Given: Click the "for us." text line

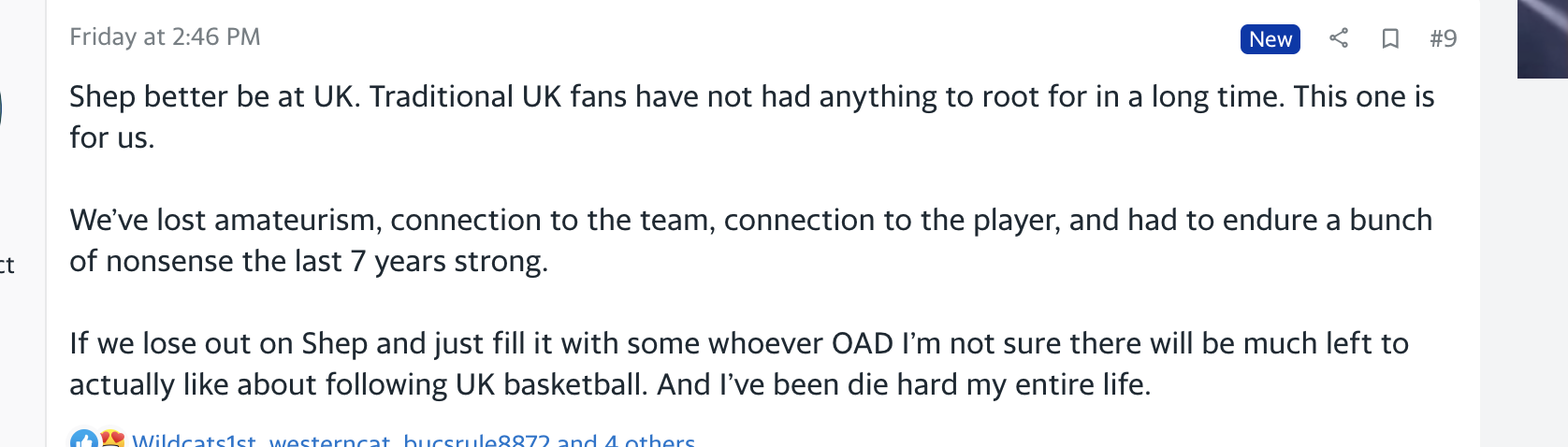Looking at the screenshot, I should (112, 137).
